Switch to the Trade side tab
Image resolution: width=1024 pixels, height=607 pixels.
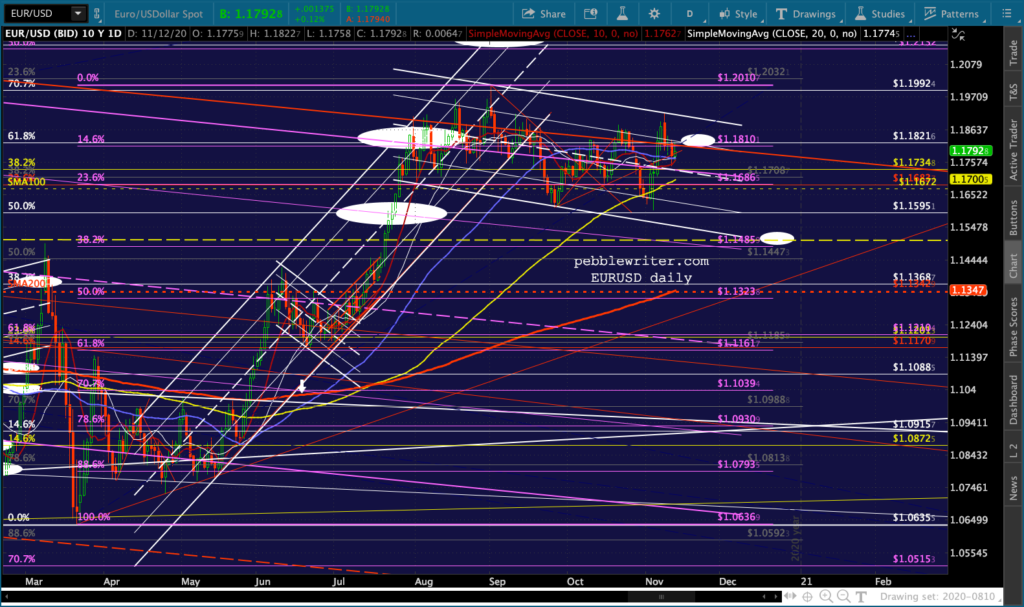pos(1013,50)
